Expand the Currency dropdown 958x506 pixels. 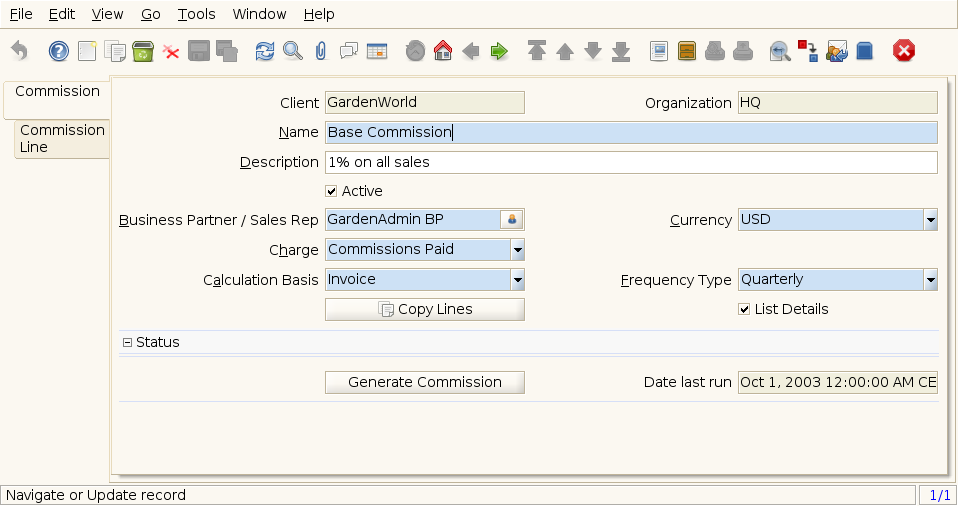click(x=930, y=220)
